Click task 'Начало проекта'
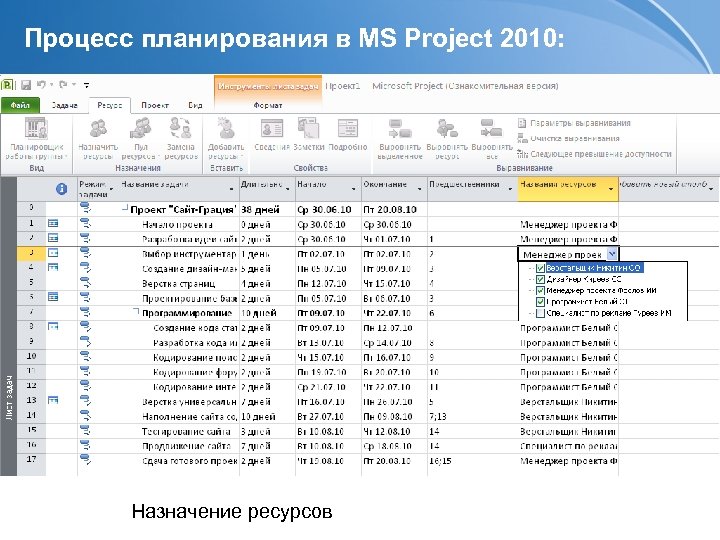720x540 pixels. click(x=177, y=225)
